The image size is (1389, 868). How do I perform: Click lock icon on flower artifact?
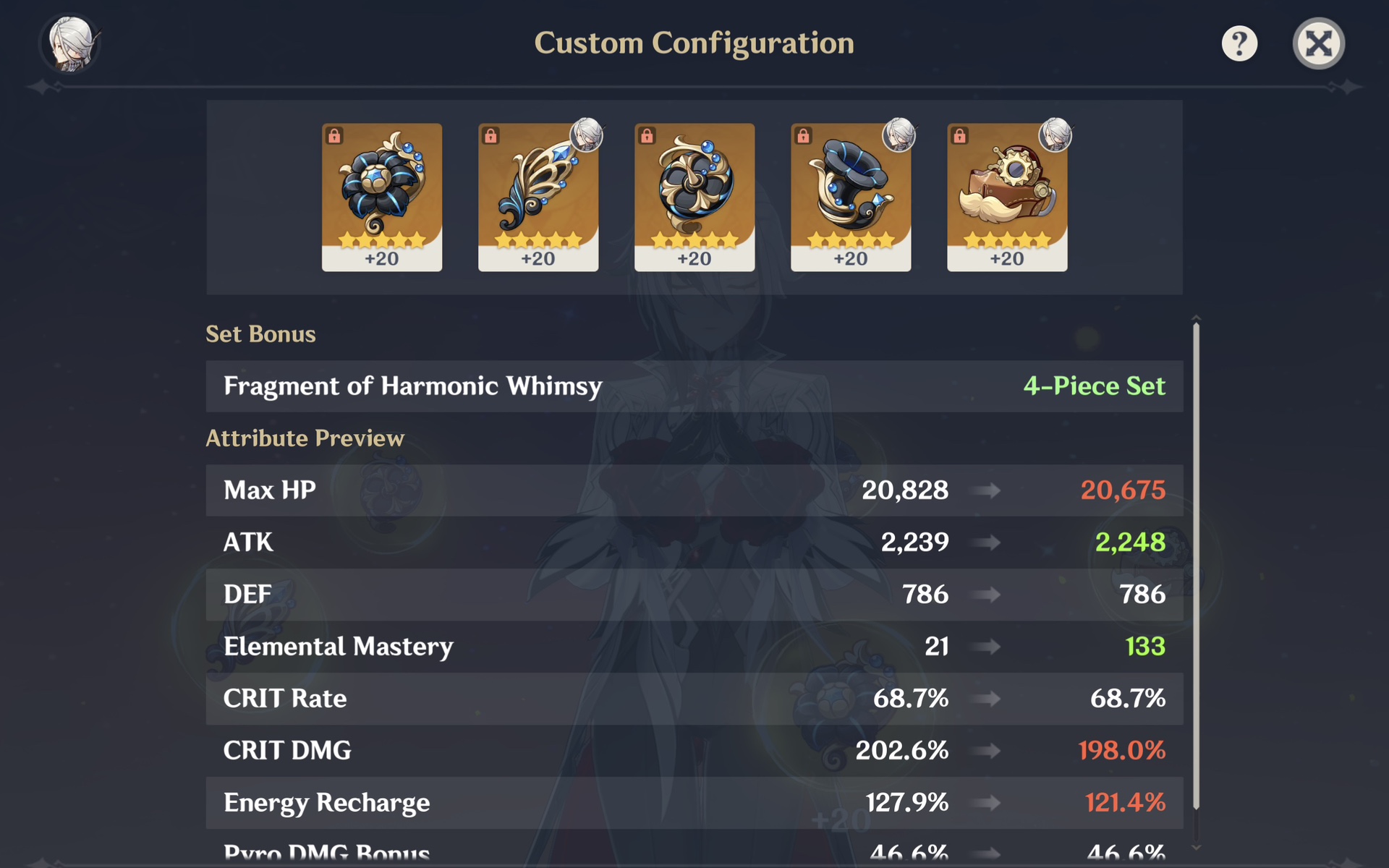(334, 136)
